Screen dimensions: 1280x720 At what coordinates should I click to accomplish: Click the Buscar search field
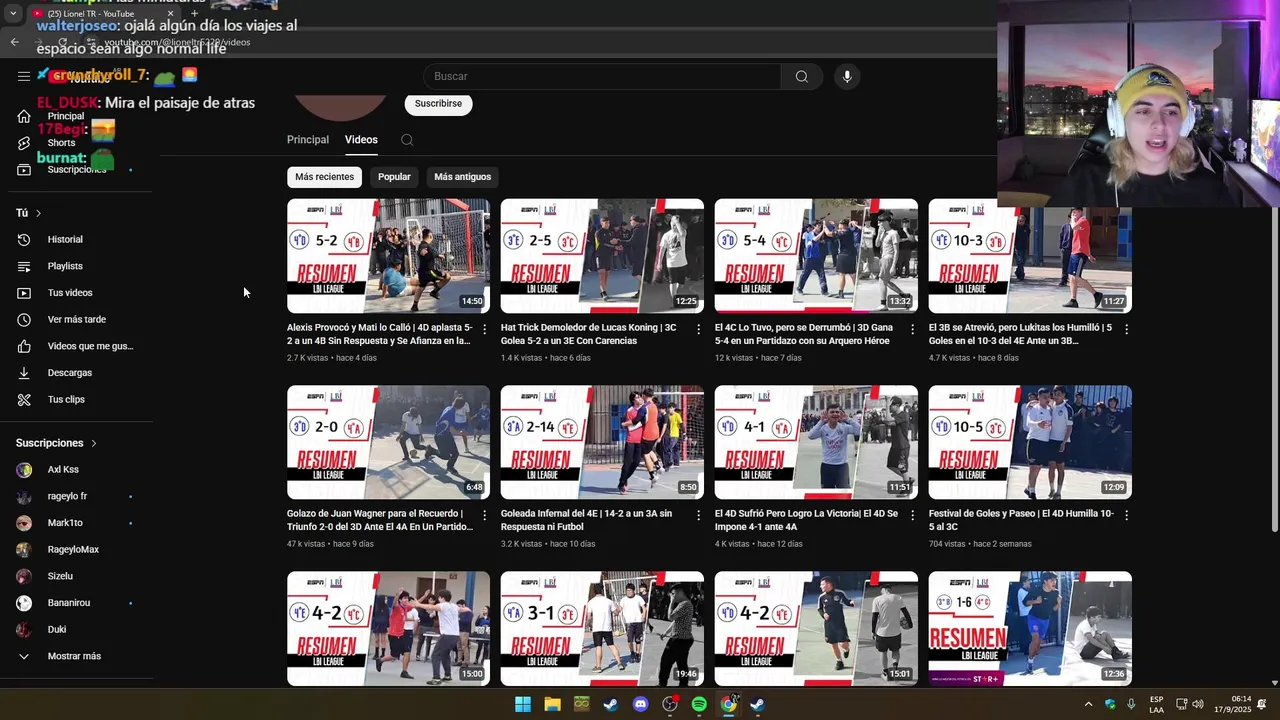tap(602, 77)
